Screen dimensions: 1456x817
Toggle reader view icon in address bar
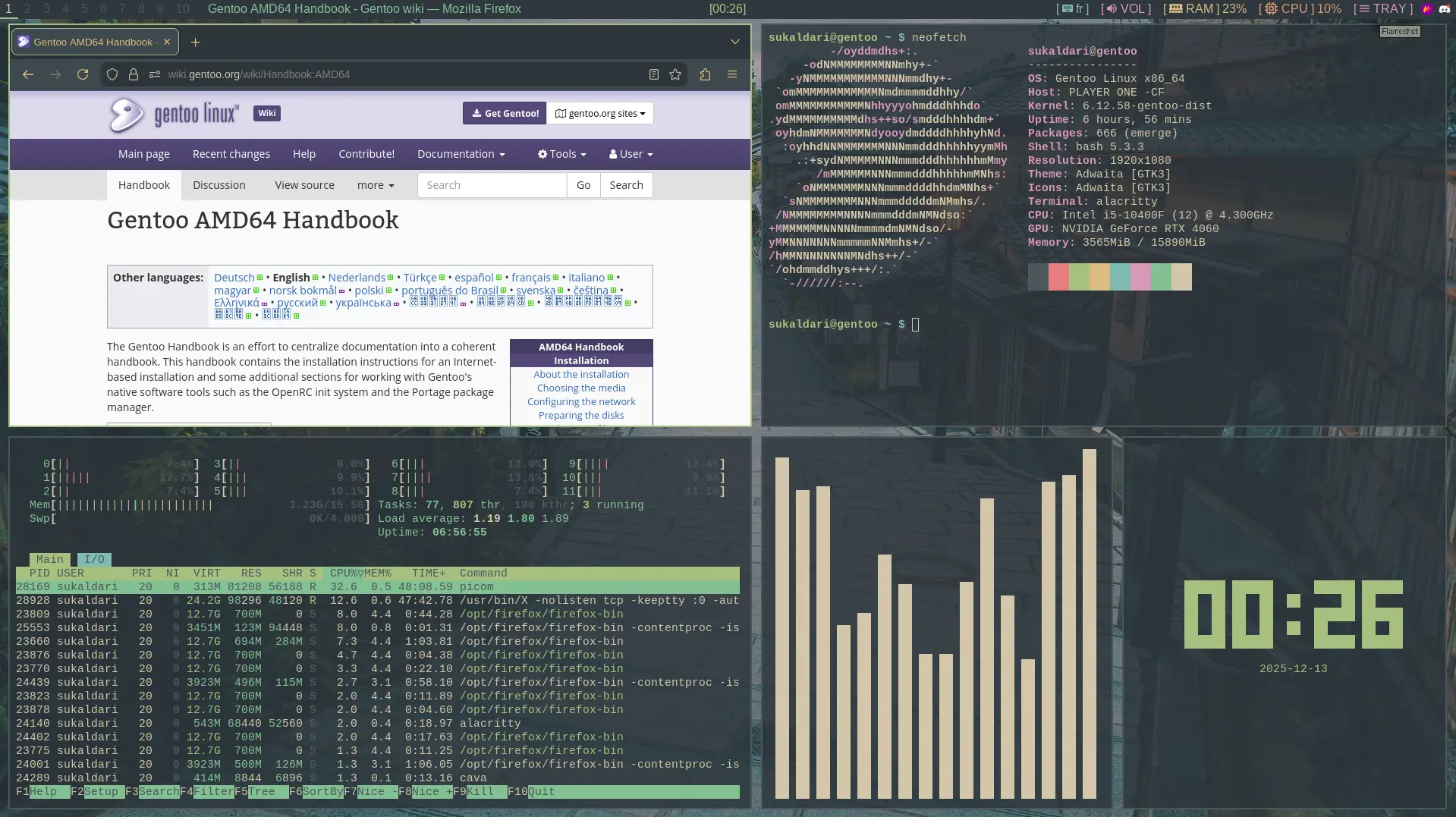[653, 74]
